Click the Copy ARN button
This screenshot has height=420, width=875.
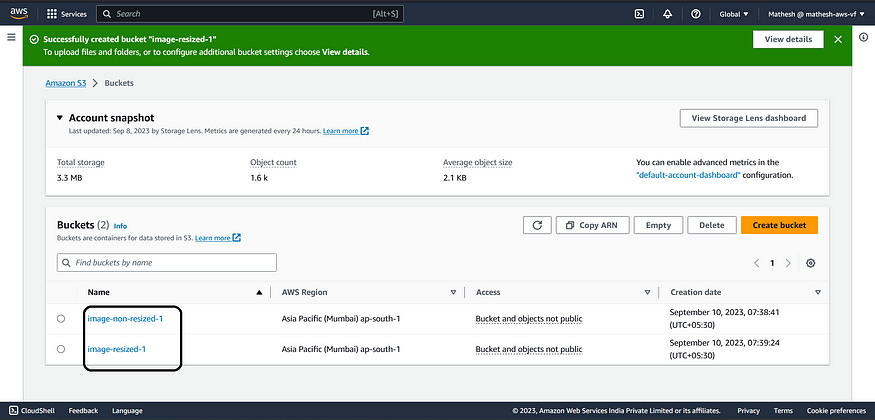point(593,225)
